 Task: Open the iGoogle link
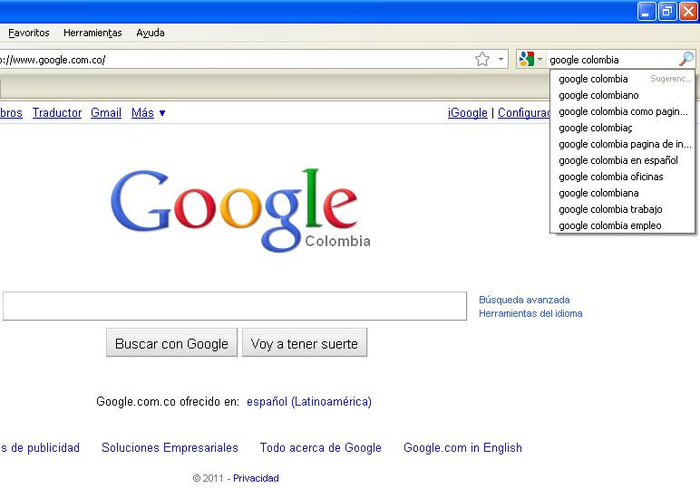(467, 113)
